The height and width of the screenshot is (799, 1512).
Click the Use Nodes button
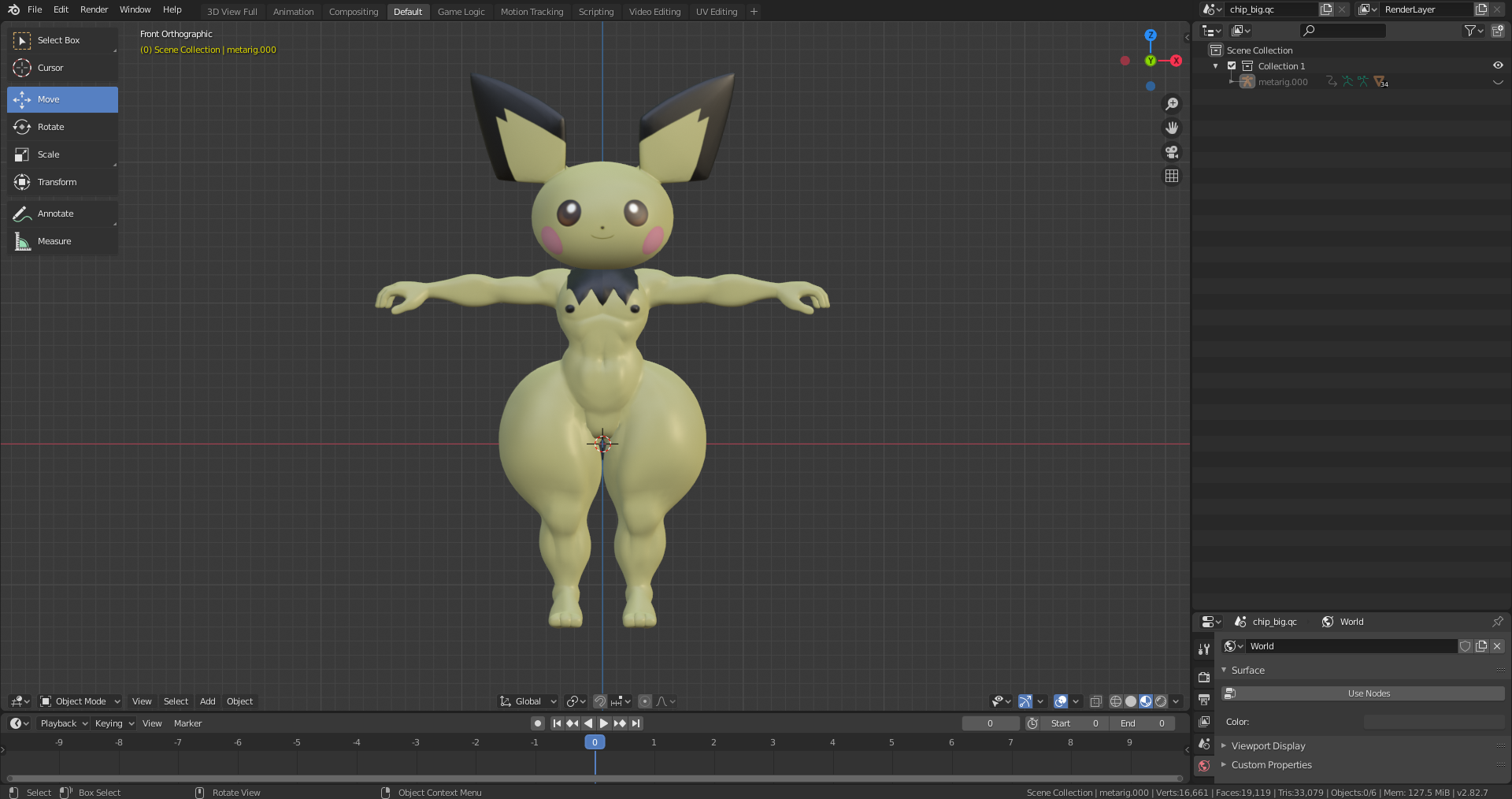1363,693
